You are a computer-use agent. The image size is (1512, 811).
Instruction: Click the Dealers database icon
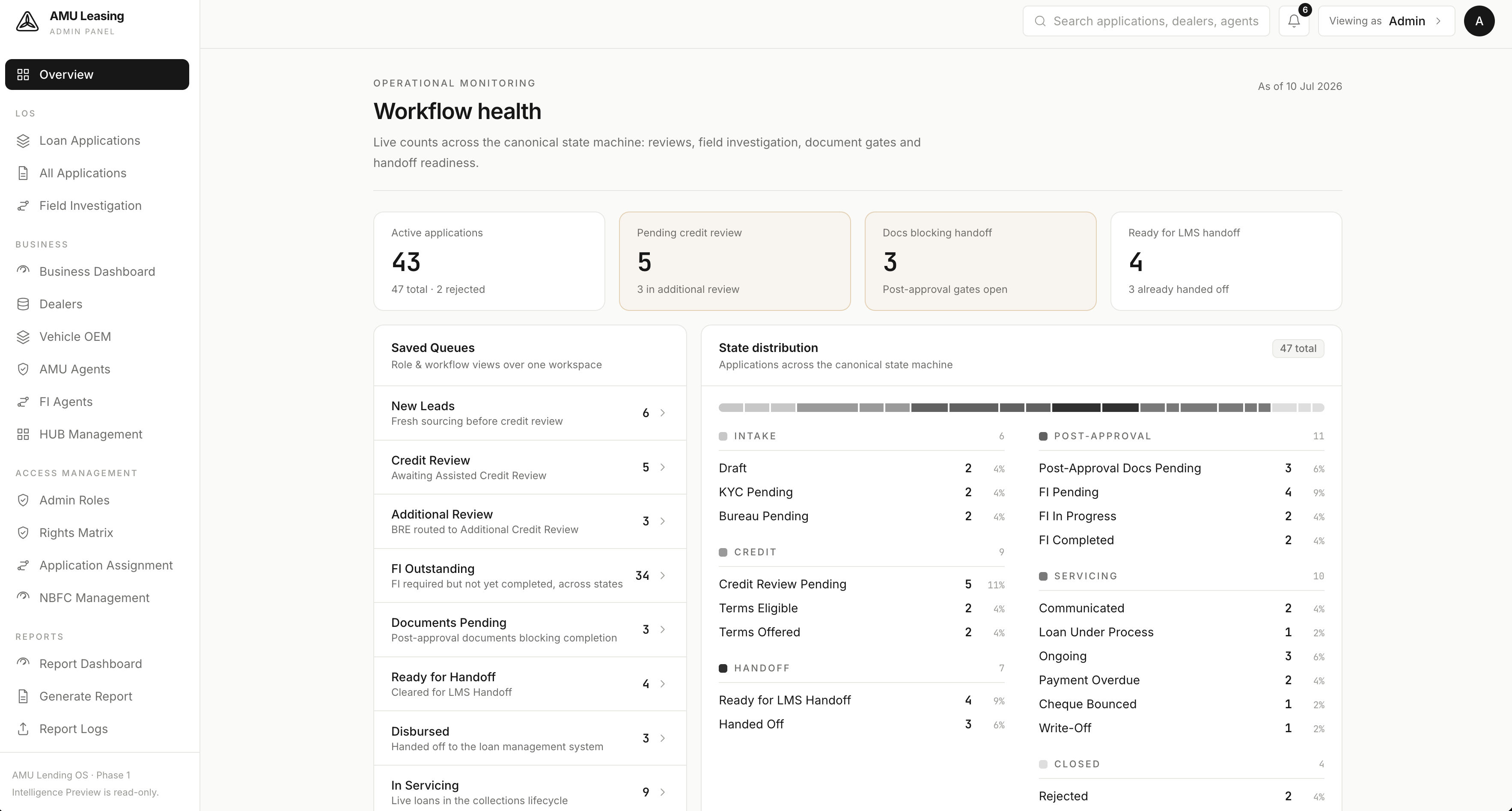23,304
